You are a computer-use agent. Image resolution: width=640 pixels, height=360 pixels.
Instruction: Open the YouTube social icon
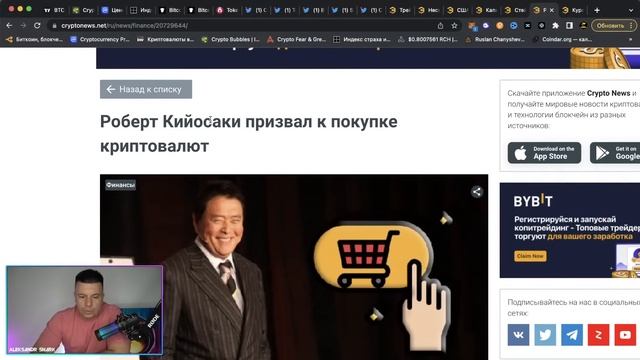tap(625, 335)
